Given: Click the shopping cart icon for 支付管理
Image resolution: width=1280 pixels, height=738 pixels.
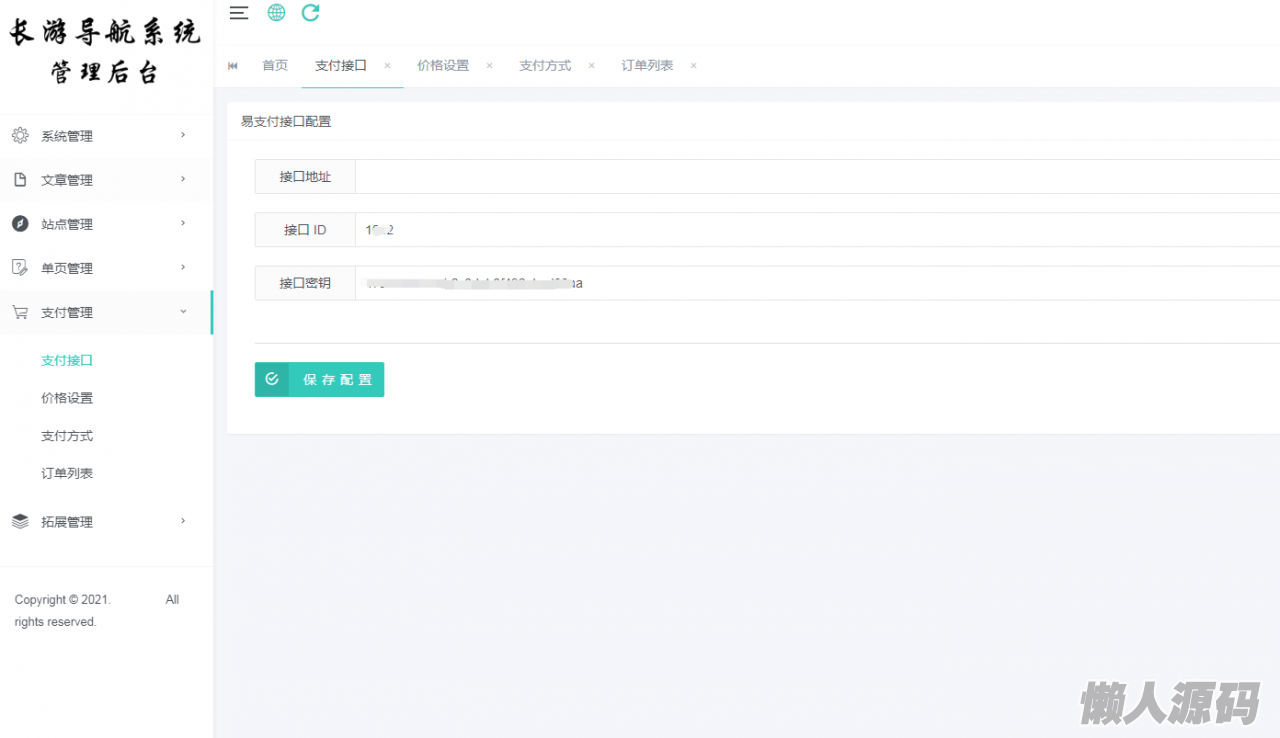Looking at the screenshot, I should pyautogui.click(x=20, y=312).
